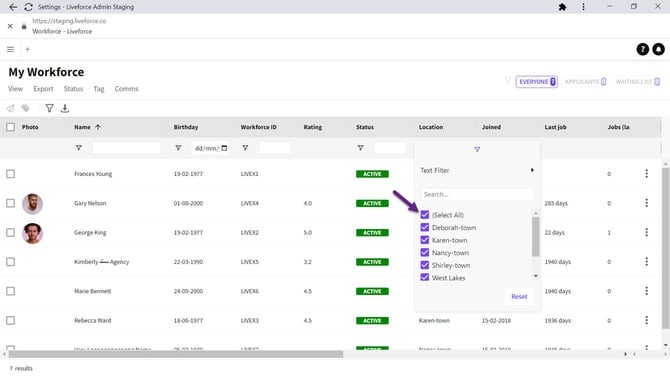Toggle the (Select All) checkbox
The width and height of the screenshot is (670, 377).
(x=425, y=215)
